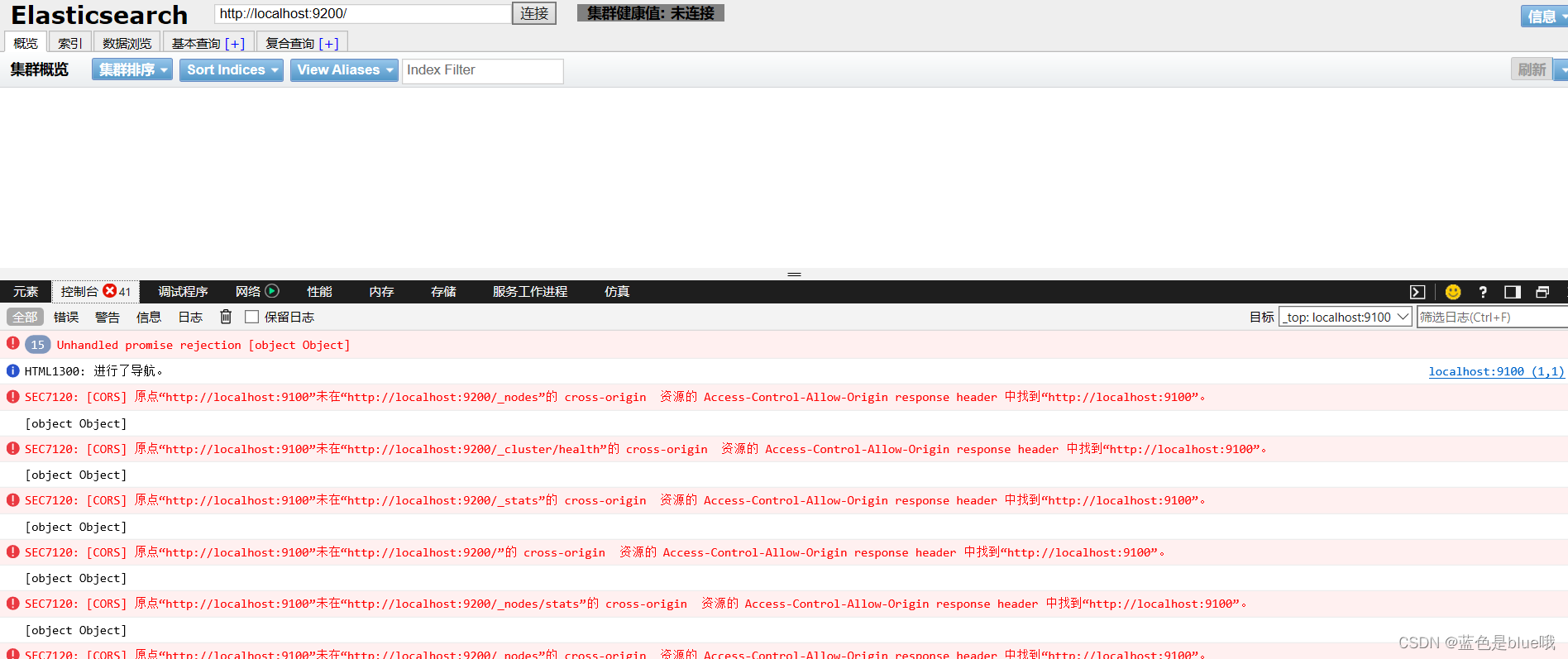Open the 基本查询 tab
1568x659 pixels.
tap(208, 43)
